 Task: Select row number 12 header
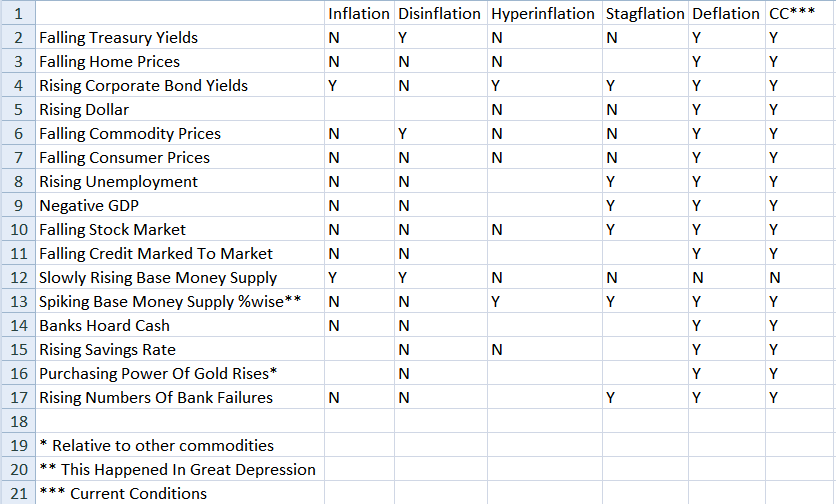17,278
